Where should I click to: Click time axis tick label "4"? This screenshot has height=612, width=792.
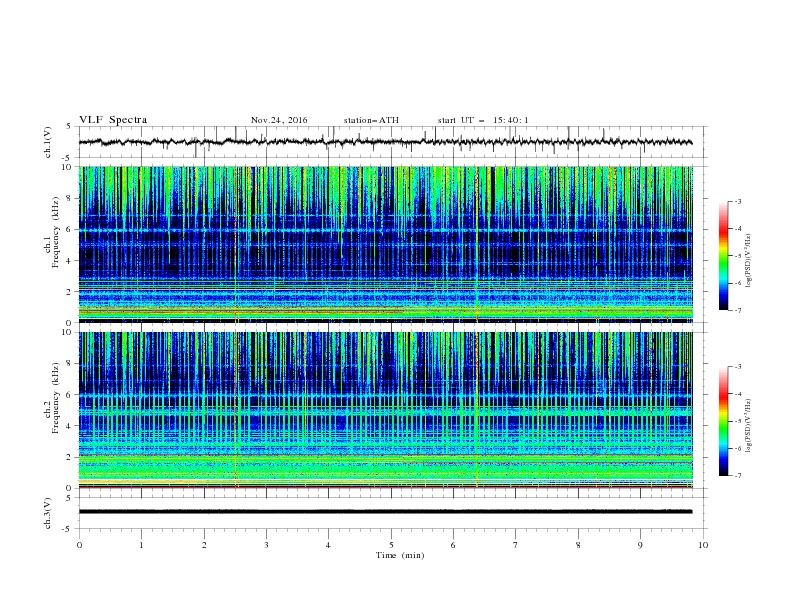(328, 545)
